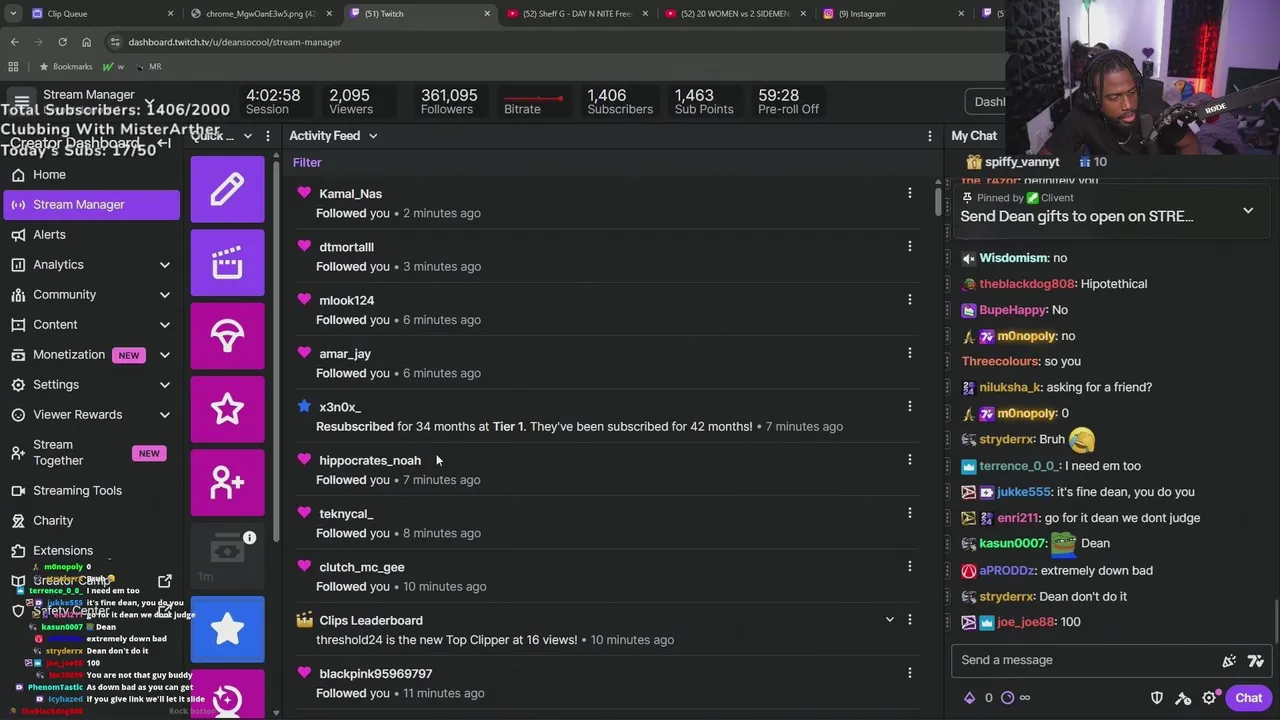The image size is (1280, 720).
Task: Open the browser apps grid icon
Action: tap(13, 66)
